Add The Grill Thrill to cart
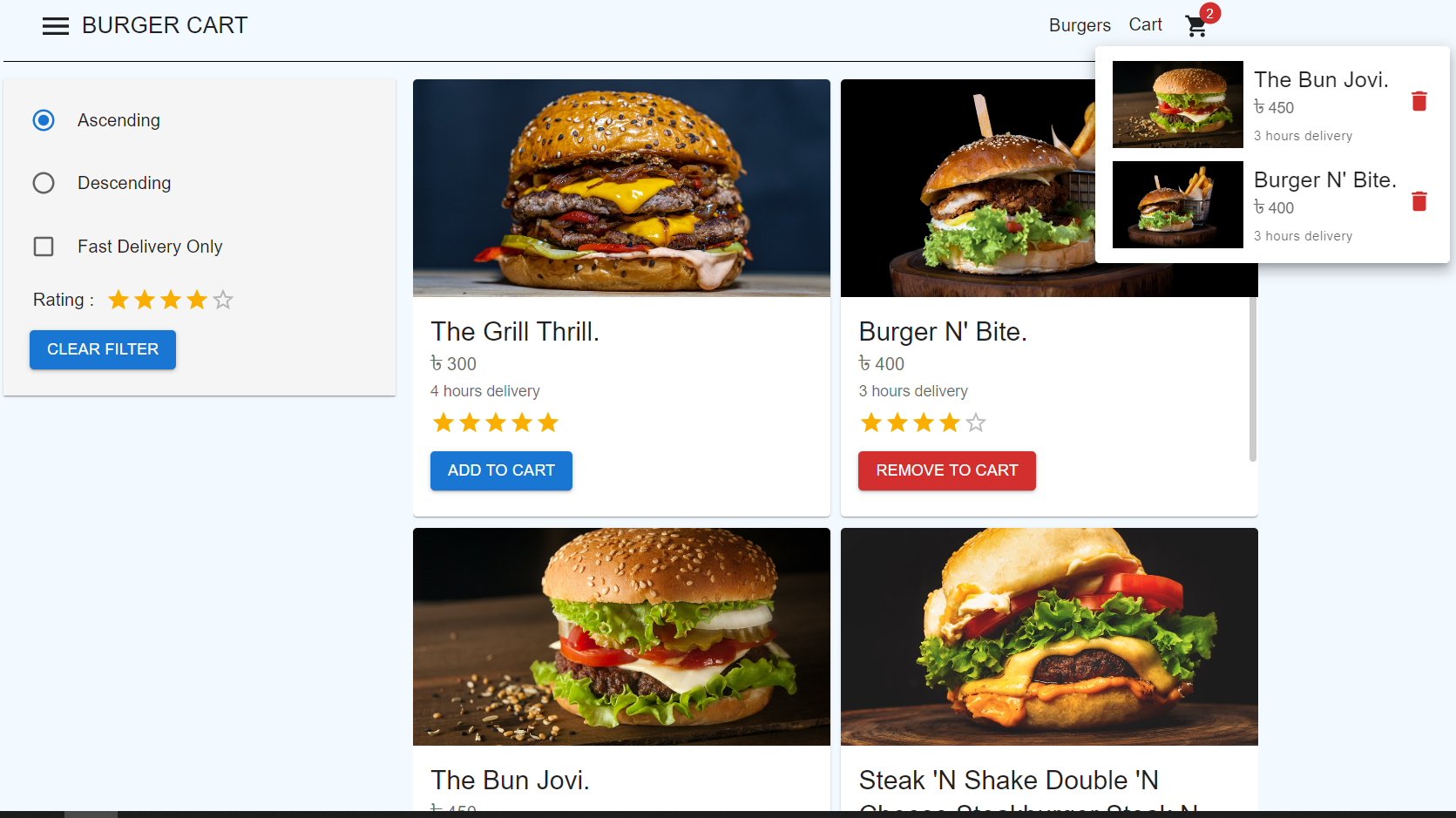This screenshot has width=1456, height=818. (501, 470)
